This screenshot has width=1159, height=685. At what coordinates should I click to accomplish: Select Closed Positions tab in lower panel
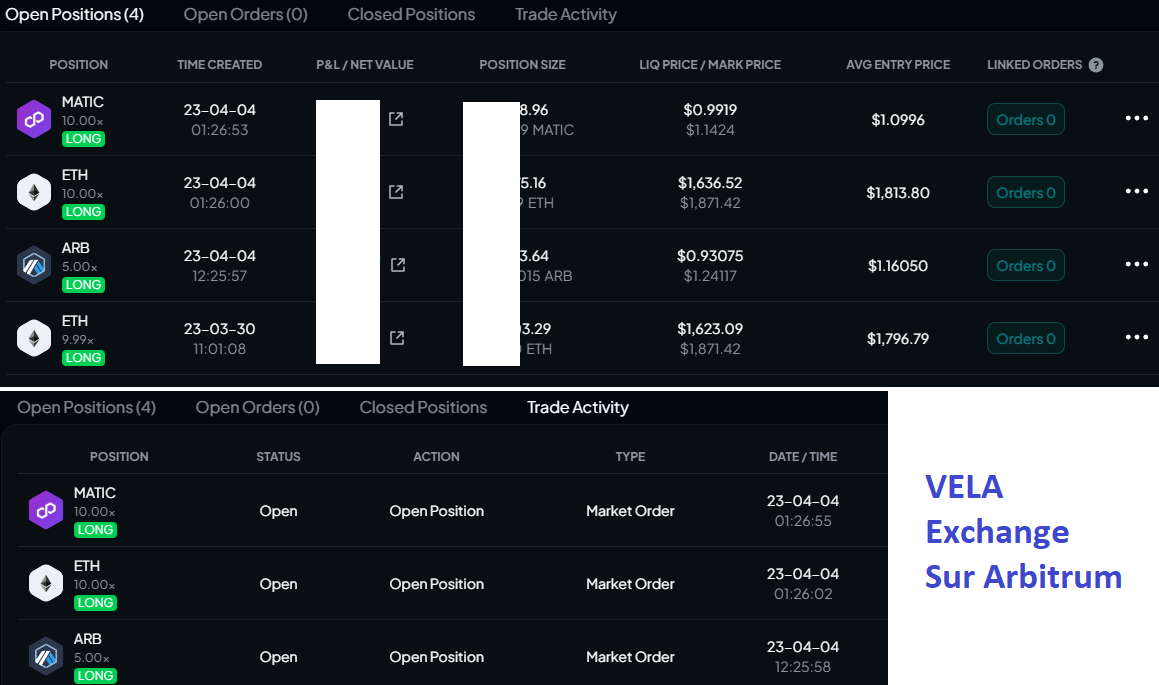point(423,408)
